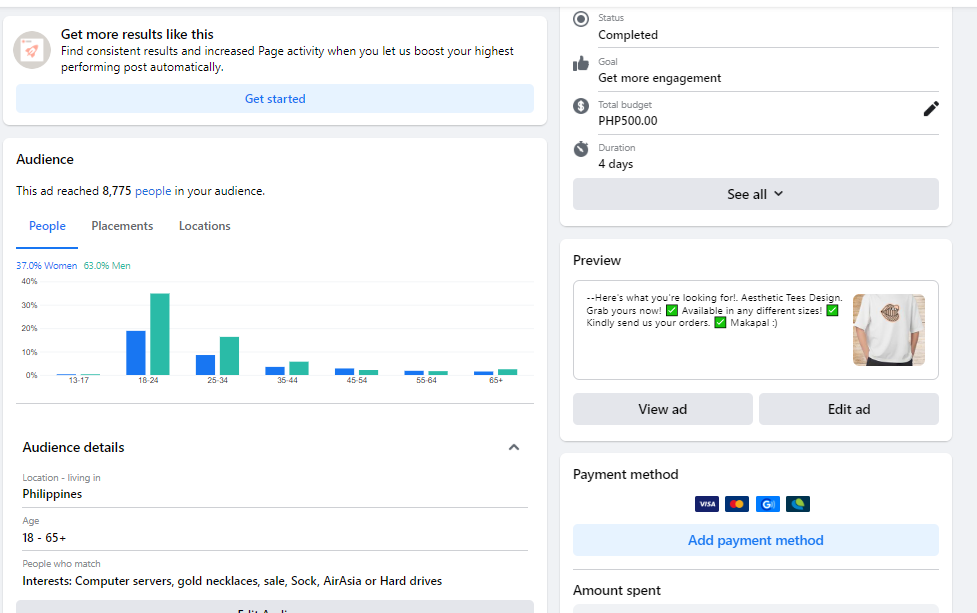Collapse the Audience details section

tap(514, 447)
